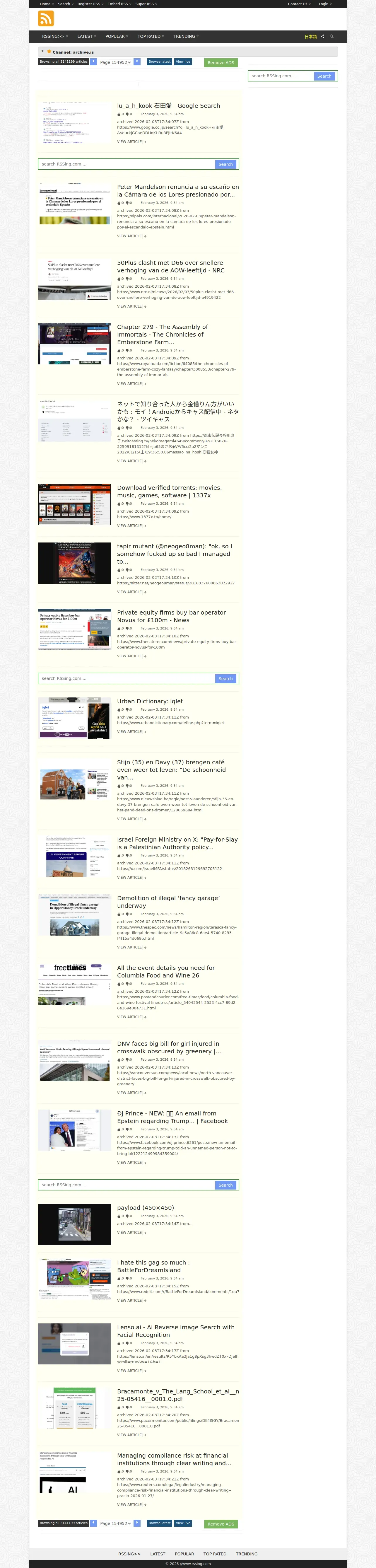
Task: Dislike the DNV faces big bill article
Action: coord(127,1059)
